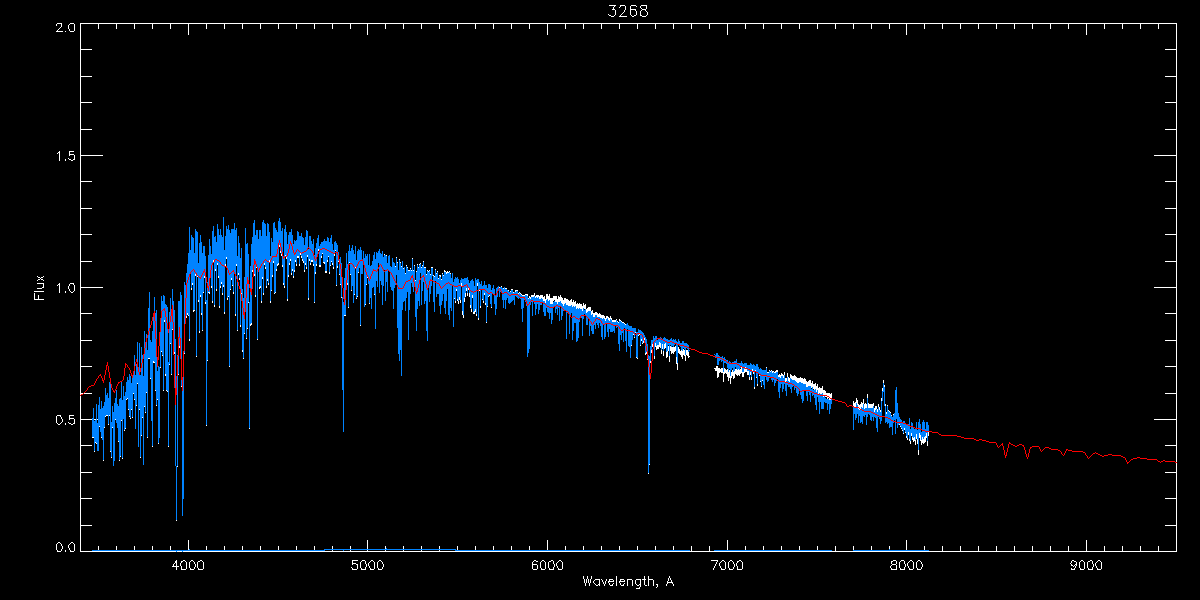Click the 2.0 tick label on y-axis
The height and width of the screenshot is (600, 1200).
click(65, 28)
